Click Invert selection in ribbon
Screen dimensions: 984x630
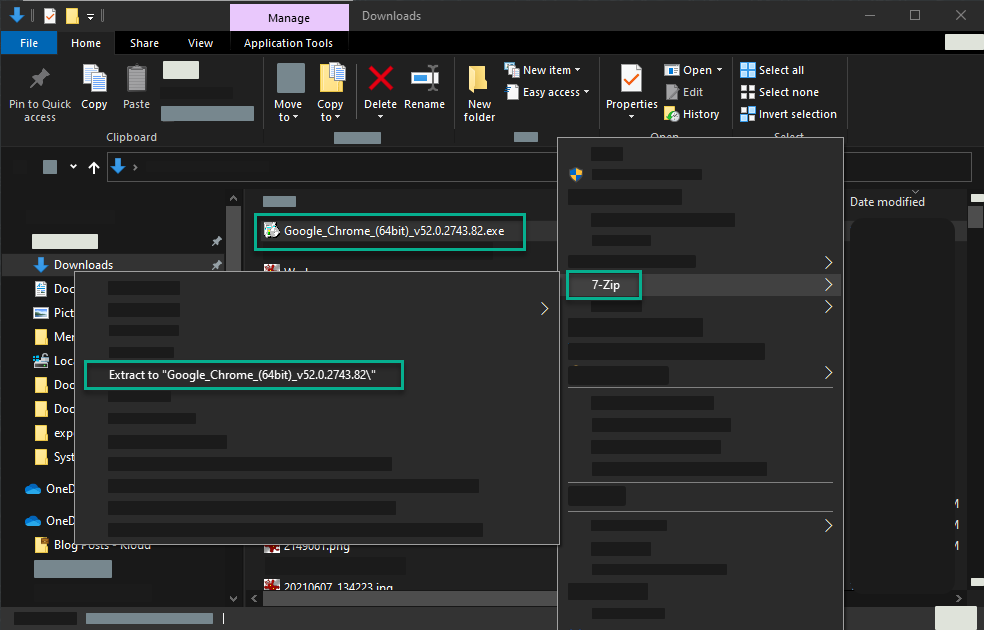(x=789, y=114)
